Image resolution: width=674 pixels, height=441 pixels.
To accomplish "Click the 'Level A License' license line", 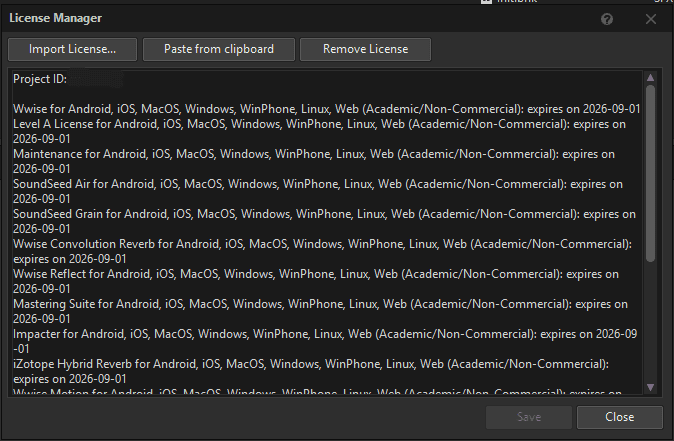I will (x=319, y=132).
